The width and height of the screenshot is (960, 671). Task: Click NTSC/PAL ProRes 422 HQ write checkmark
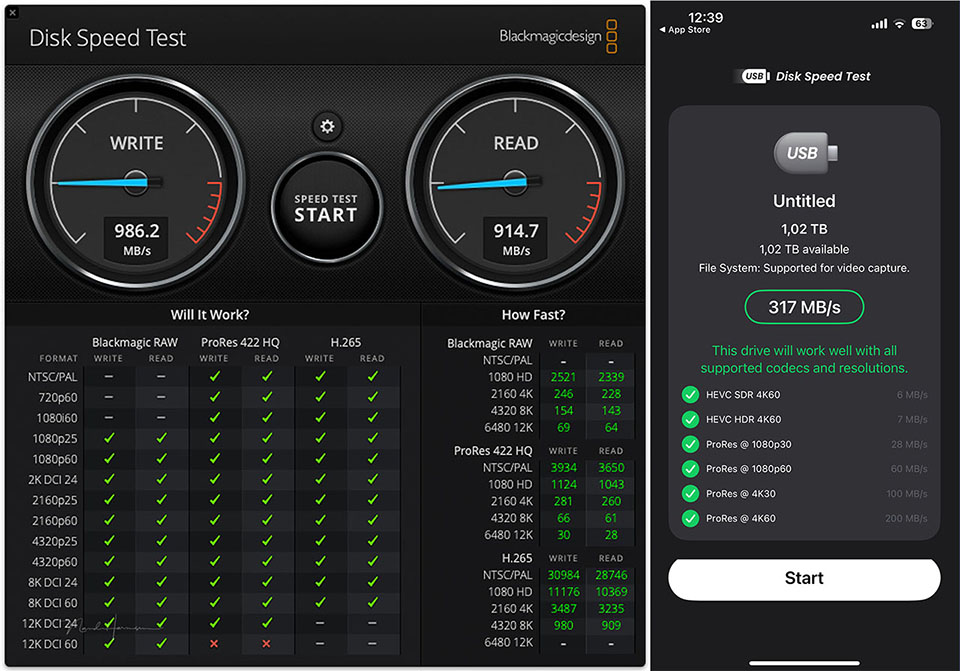pyautogui.click(x=214, y=377)
